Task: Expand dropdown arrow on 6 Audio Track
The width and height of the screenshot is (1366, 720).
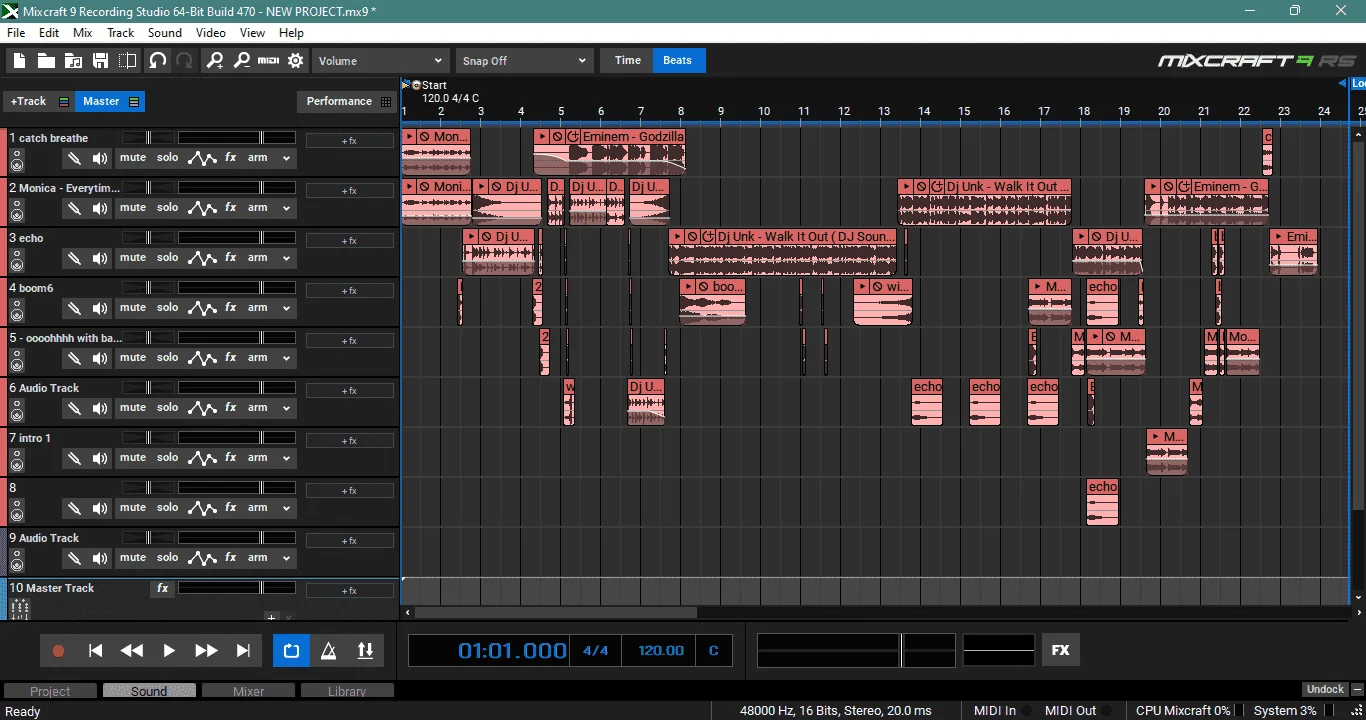Action: [287, 408]
